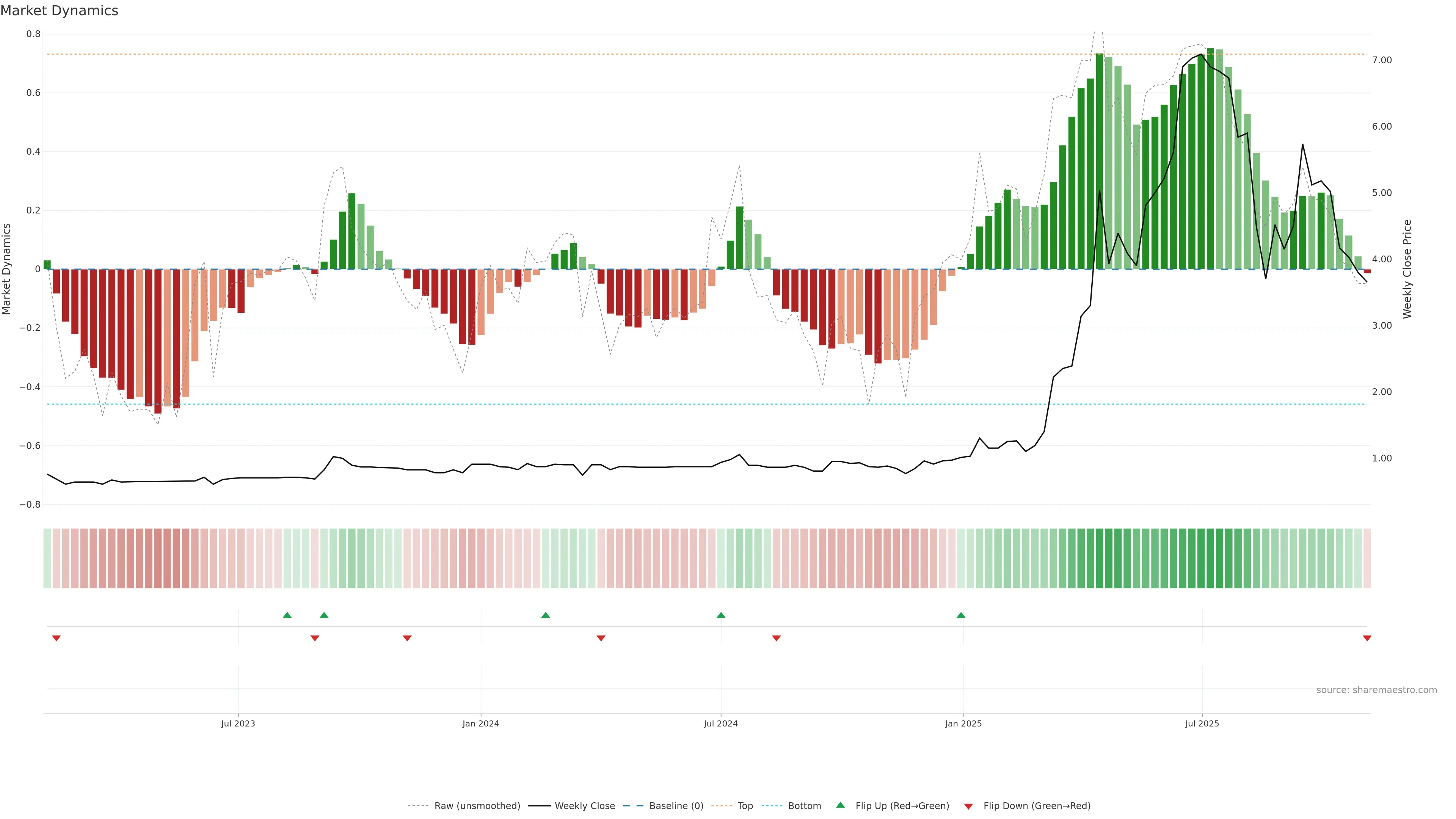Toggle the Weekly Close legend series
Viewport: 1456px width, 819px height.
coord(584,806)
